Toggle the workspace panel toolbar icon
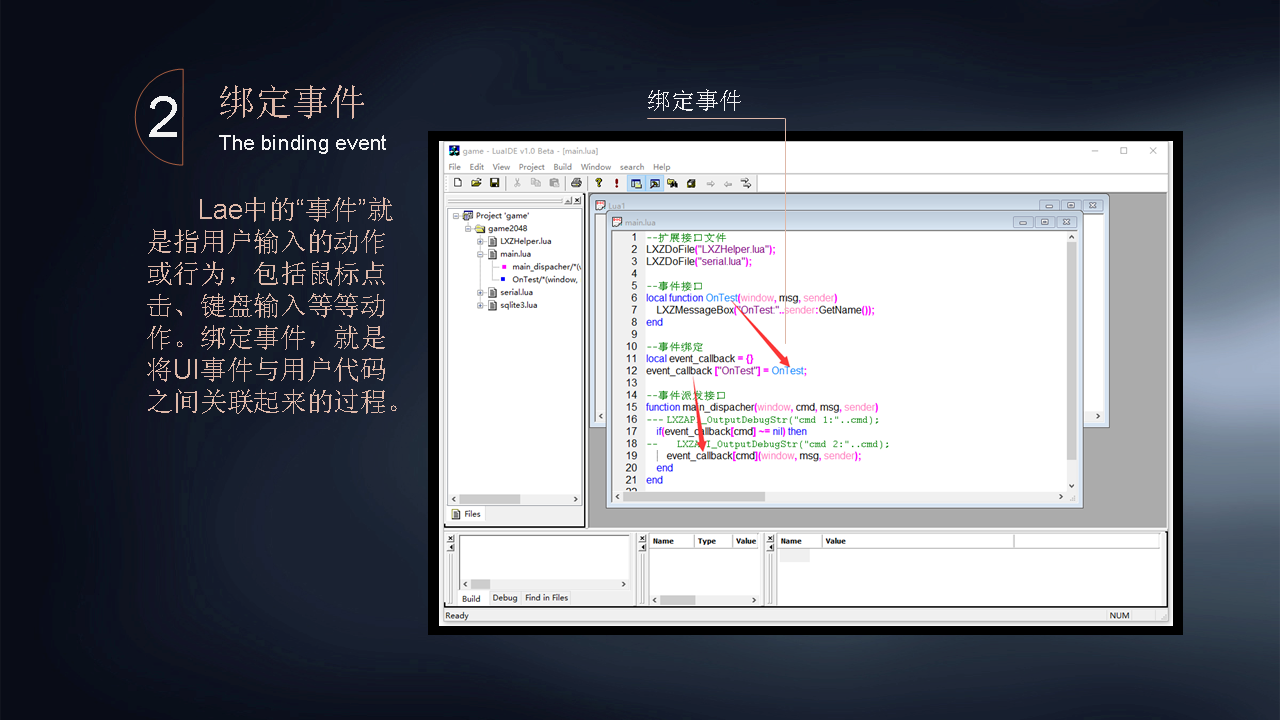The height and width of the screenshot is (720, 1280). (x=636, y=183)
